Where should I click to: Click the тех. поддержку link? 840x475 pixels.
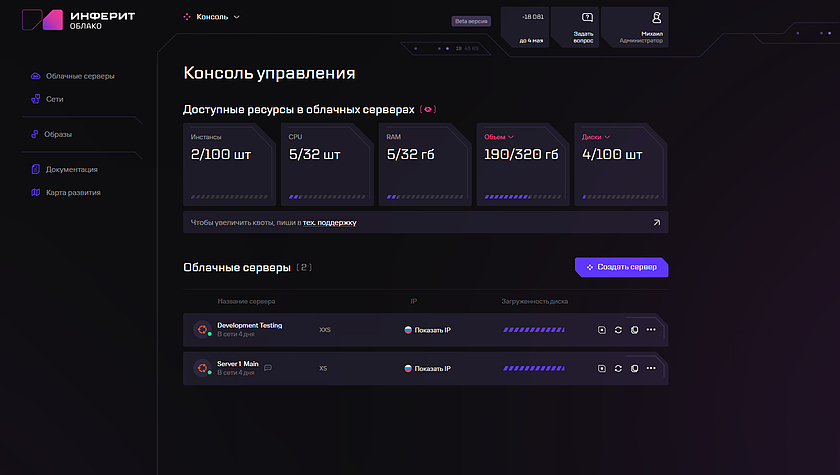(329, 223)
